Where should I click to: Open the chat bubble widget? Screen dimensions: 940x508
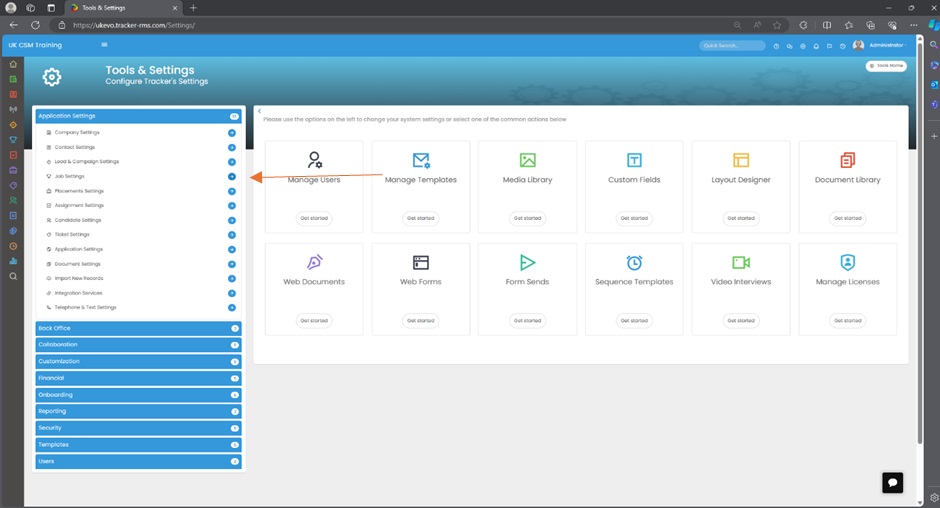(x=892, y=482)
